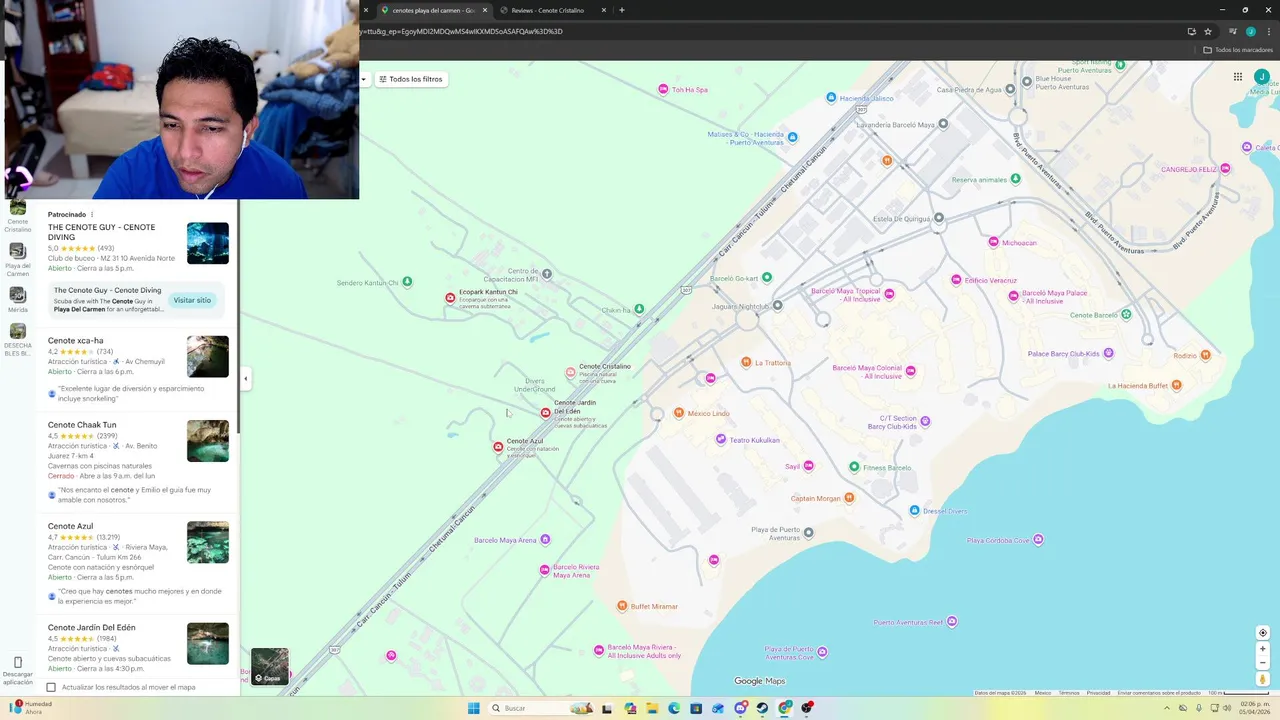The width and height of the screenshot is (1280, 720).
Task: Open the Google account avatar on the map
Action: pos(1262,77)
